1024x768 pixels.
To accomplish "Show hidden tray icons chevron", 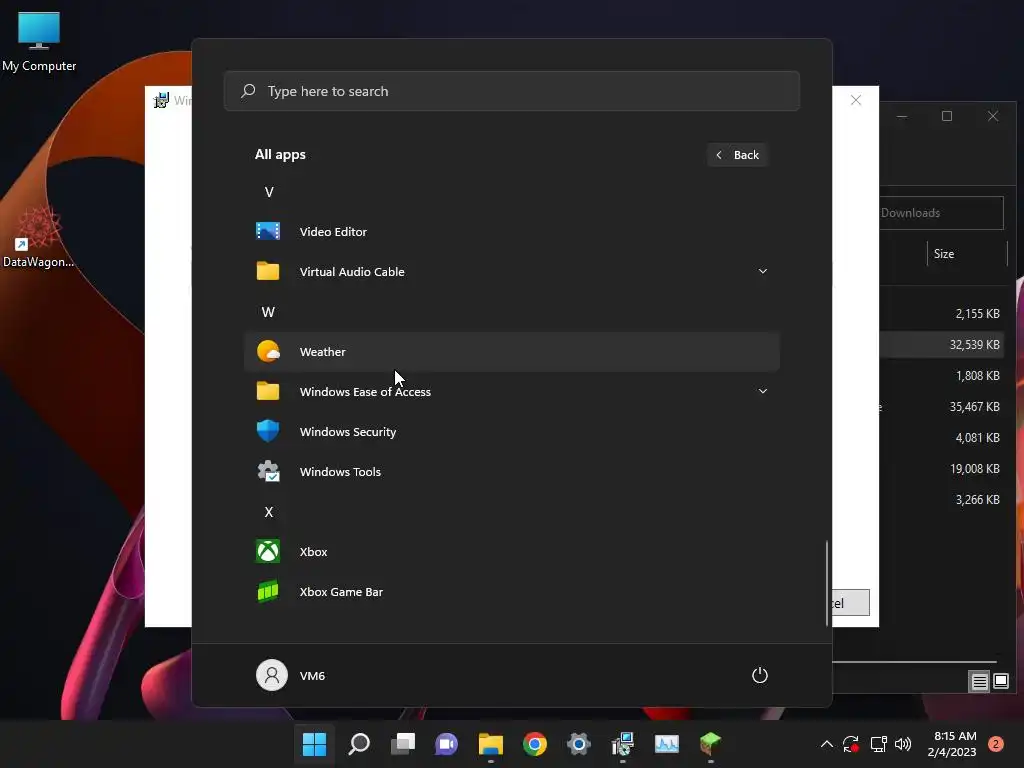I will coord(827,744).
